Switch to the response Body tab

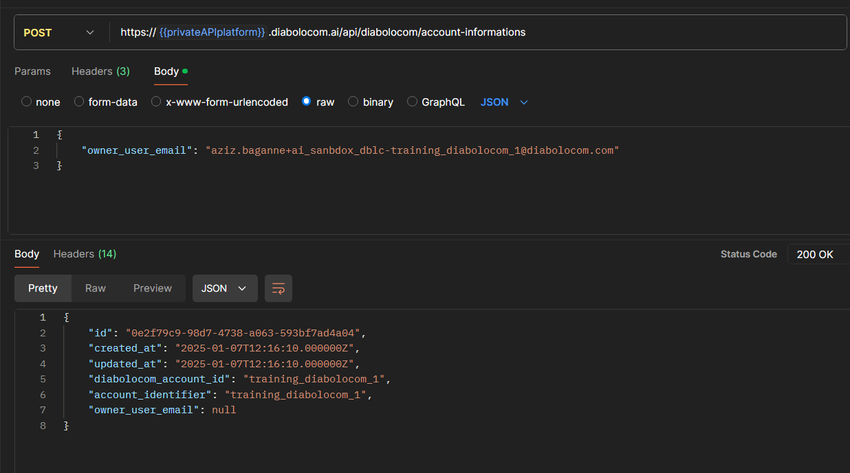pyautogui.click(x=27, y=254)
